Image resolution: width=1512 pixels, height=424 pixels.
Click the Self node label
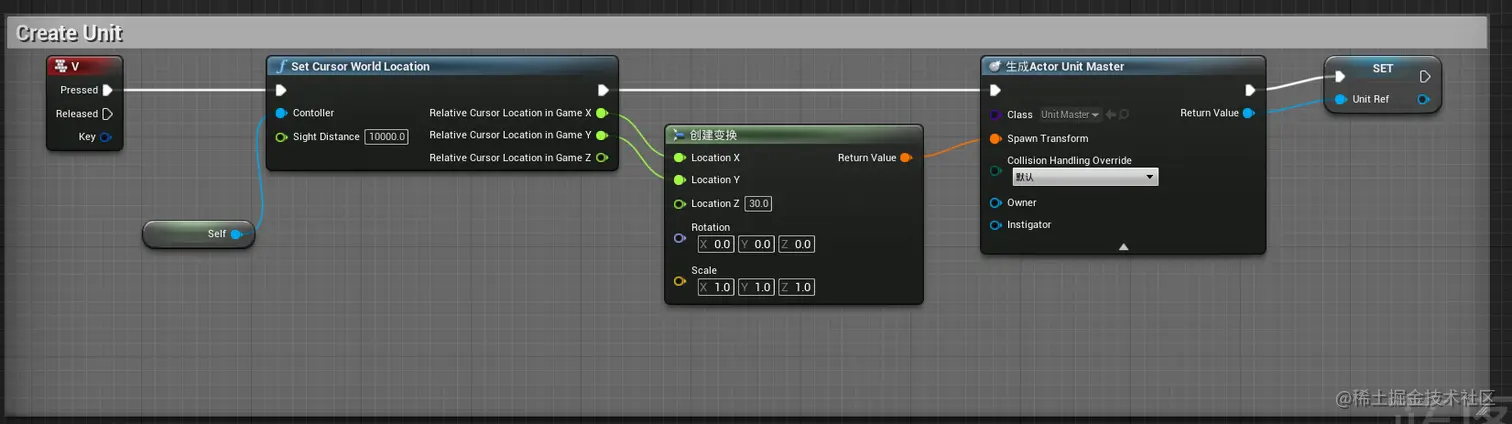(217, 234)
